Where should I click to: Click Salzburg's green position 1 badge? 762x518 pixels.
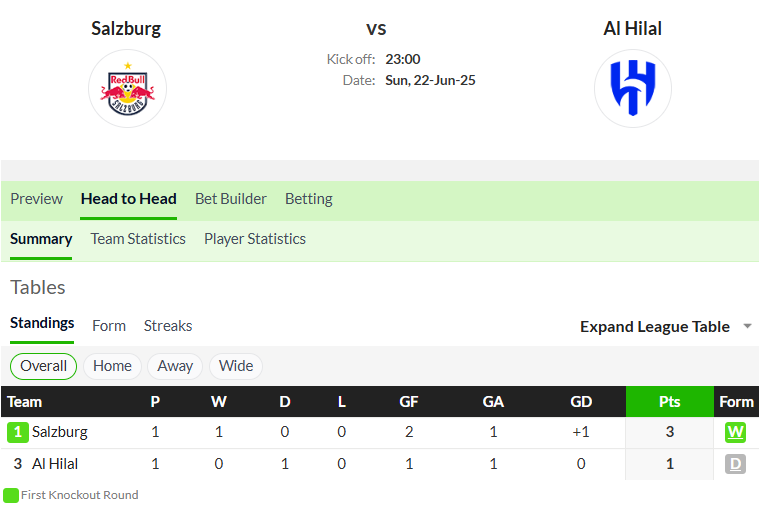point(17,432)
